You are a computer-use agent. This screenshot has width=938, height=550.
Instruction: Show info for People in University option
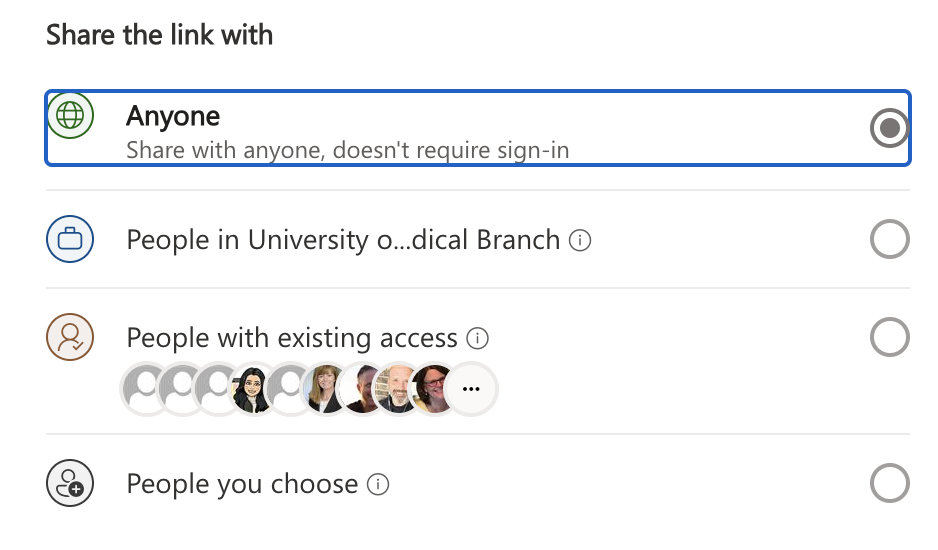[x=580, y=241]
